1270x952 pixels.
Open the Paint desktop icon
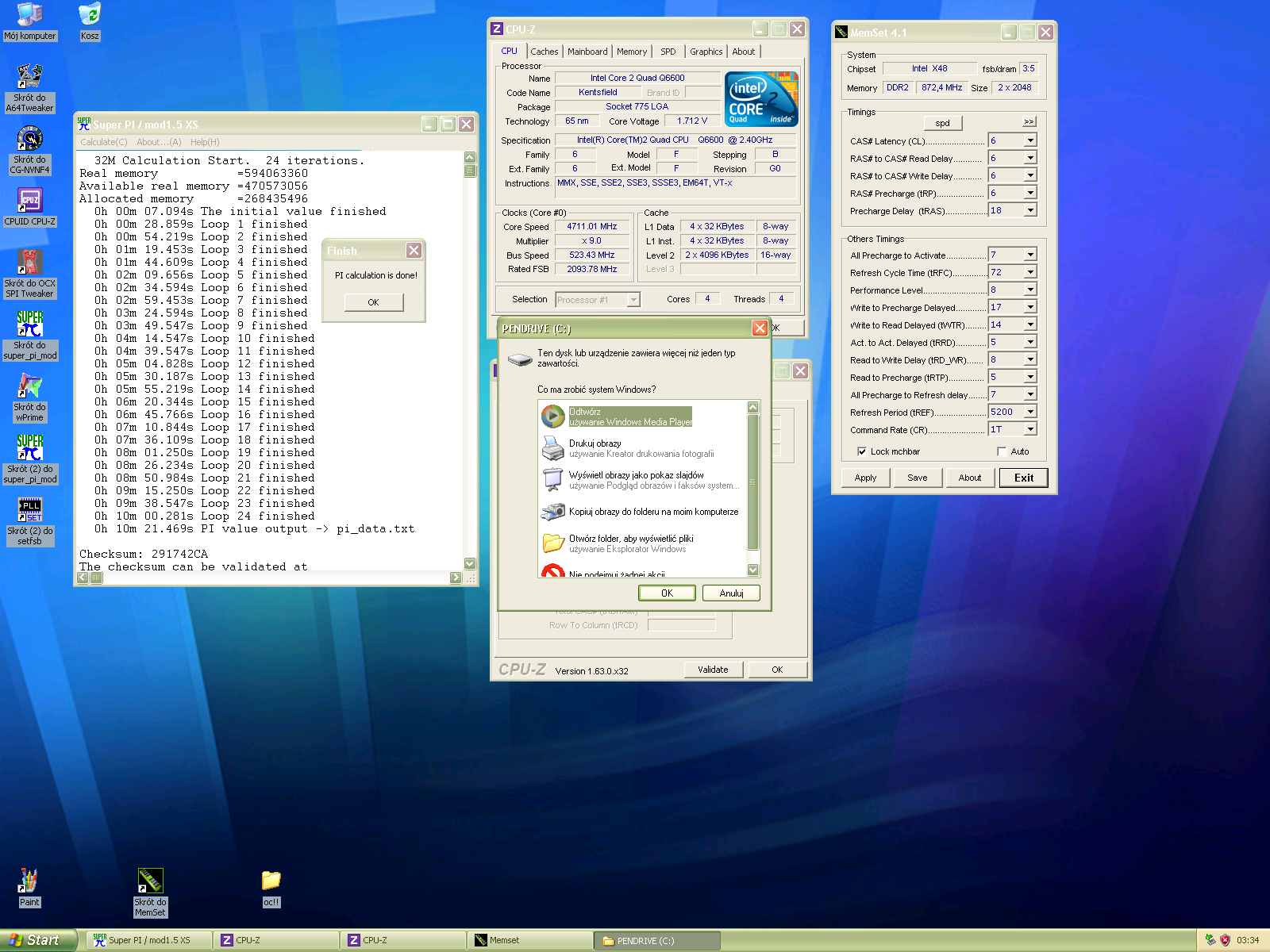(29, 887)
